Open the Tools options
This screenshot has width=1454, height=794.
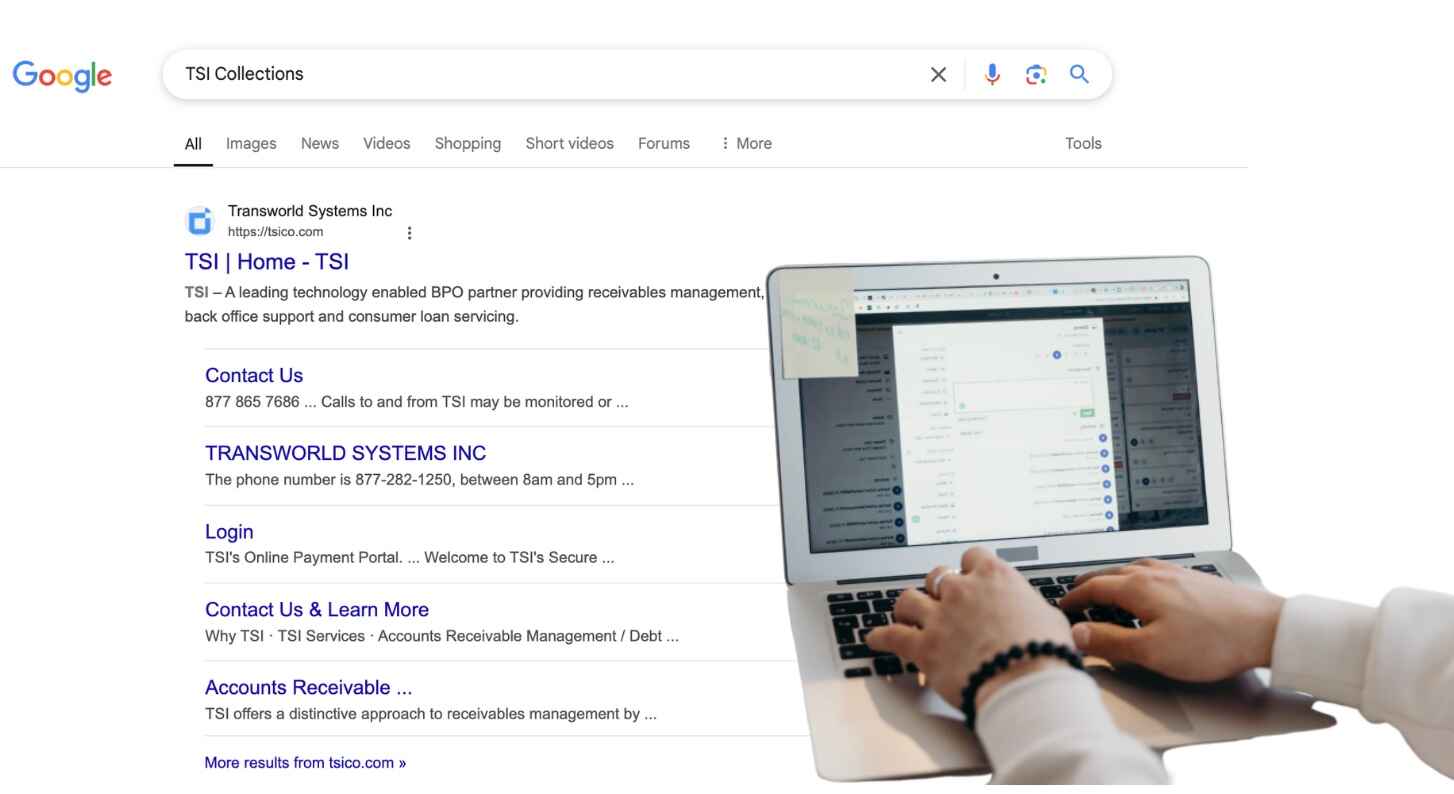pyautogui.click(x=1083, y=144)
